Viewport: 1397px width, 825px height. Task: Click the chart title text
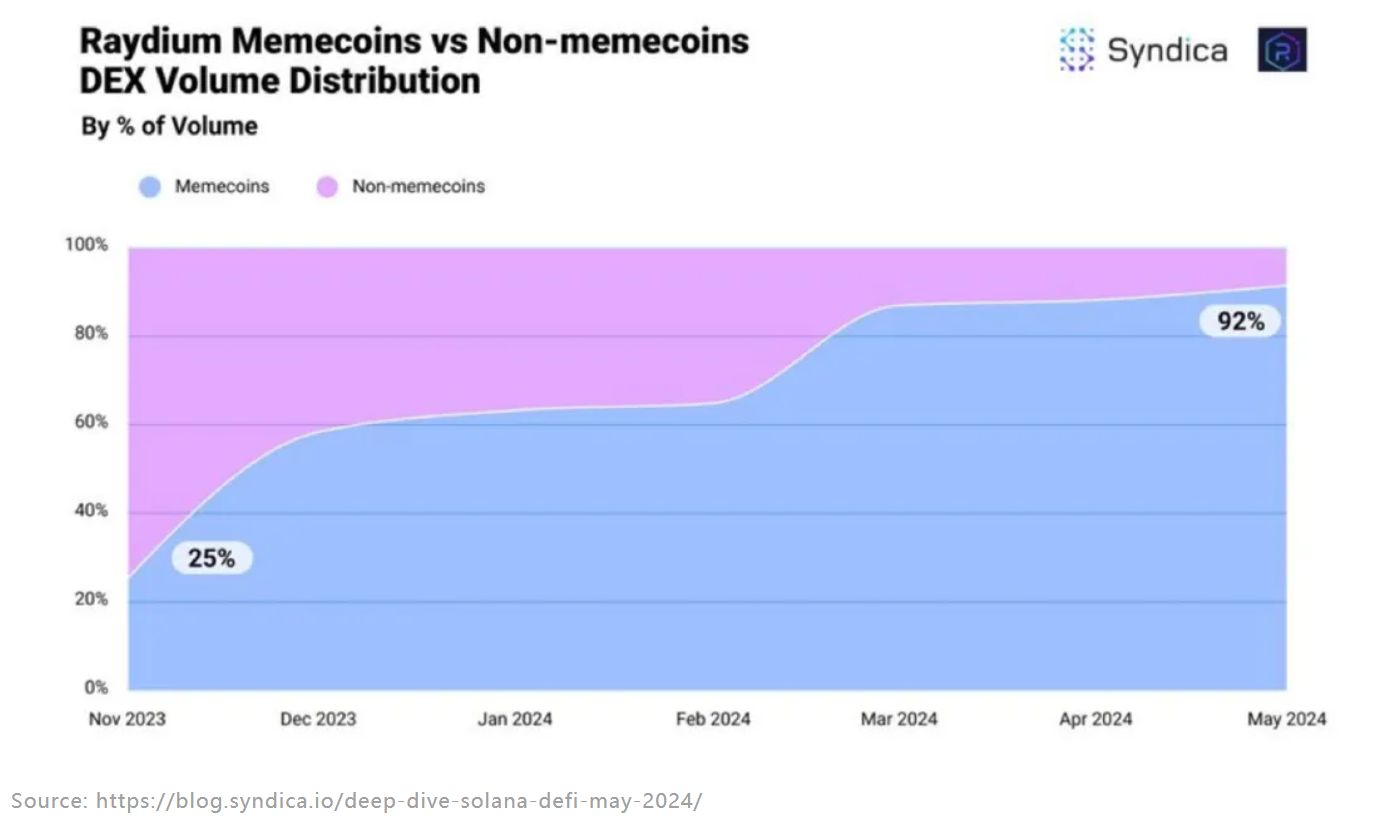[414, 60]
